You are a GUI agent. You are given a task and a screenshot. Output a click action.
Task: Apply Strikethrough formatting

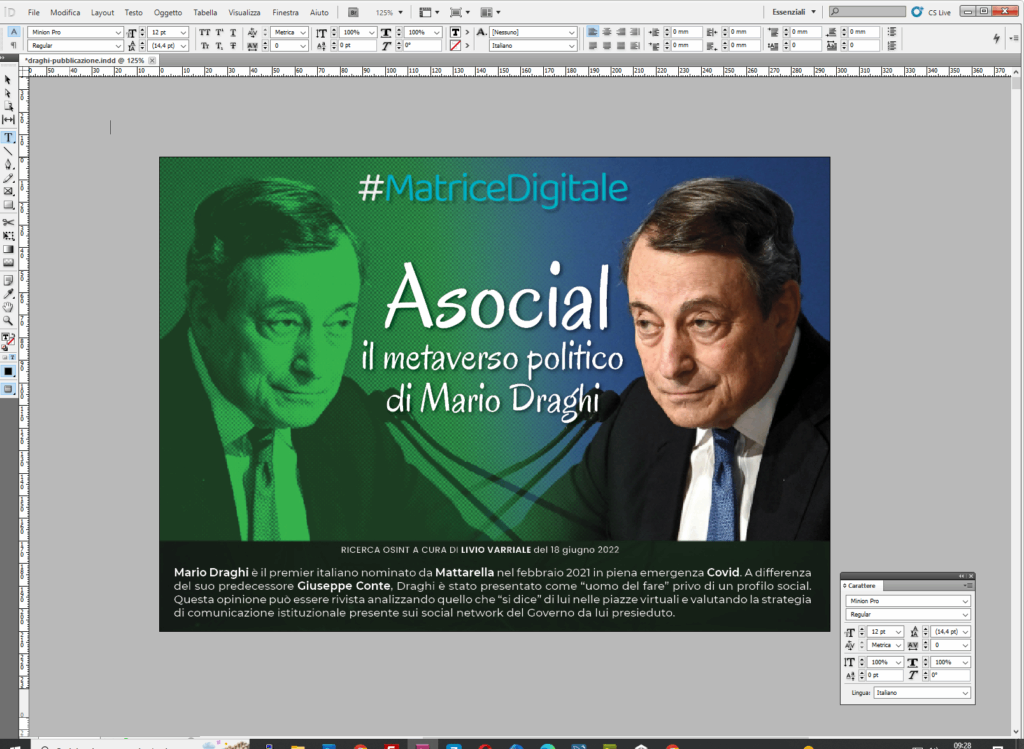(x=233, y=46)
